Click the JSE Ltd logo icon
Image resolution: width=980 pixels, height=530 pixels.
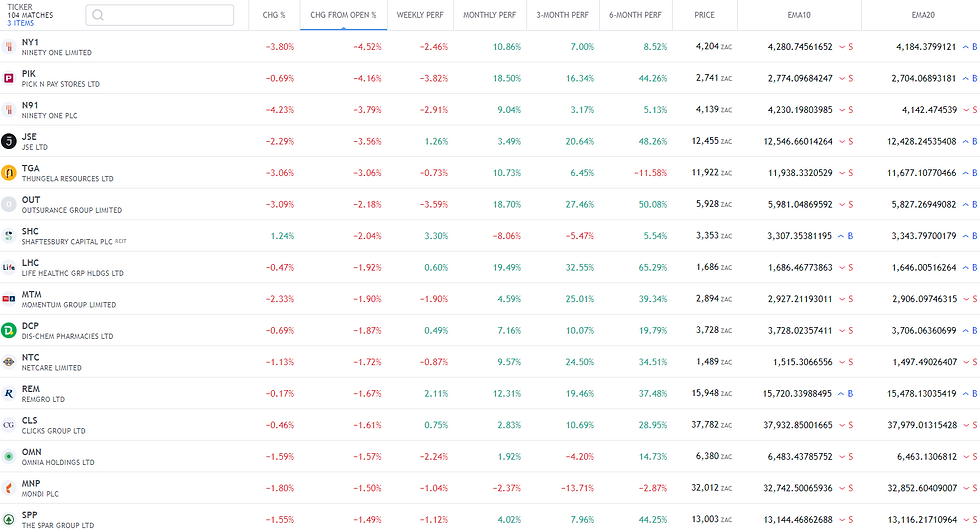tap(9, 141)
